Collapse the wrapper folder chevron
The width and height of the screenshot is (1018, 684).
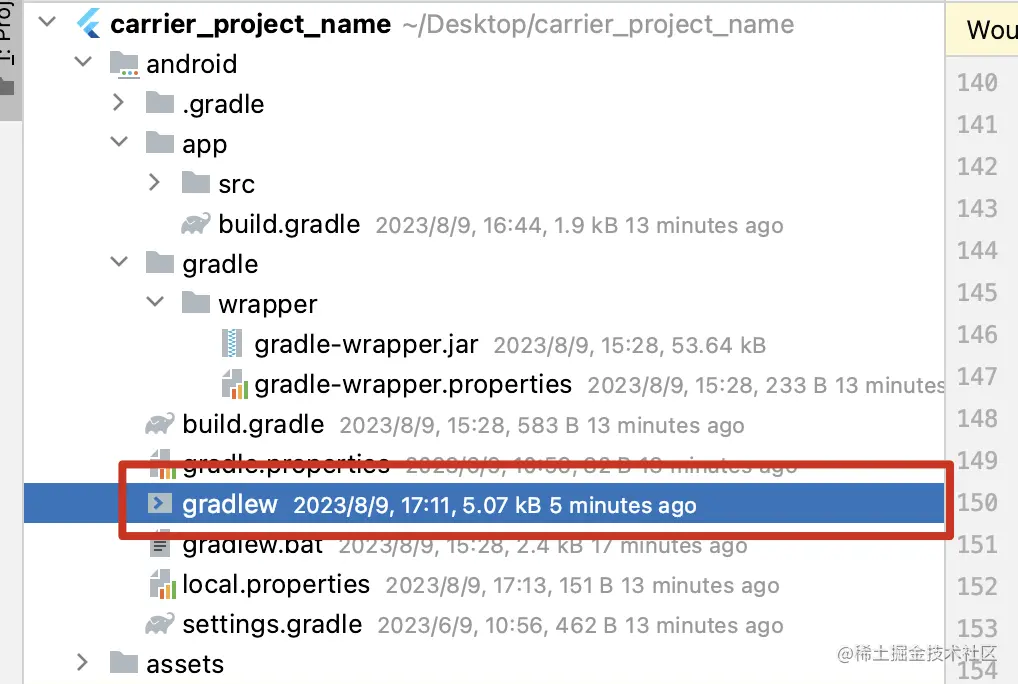155,303
